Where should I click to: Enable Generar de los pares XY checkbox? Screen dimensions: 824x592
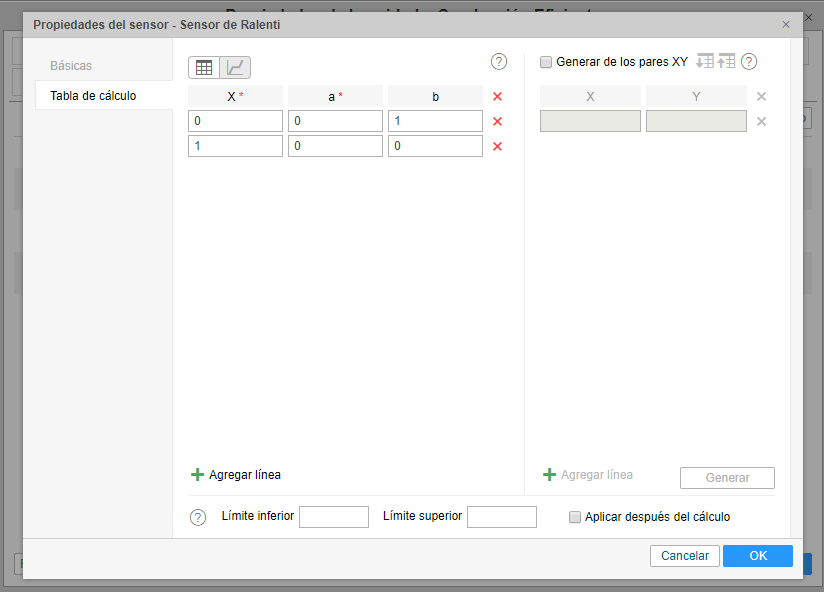[x=546, y=62]
